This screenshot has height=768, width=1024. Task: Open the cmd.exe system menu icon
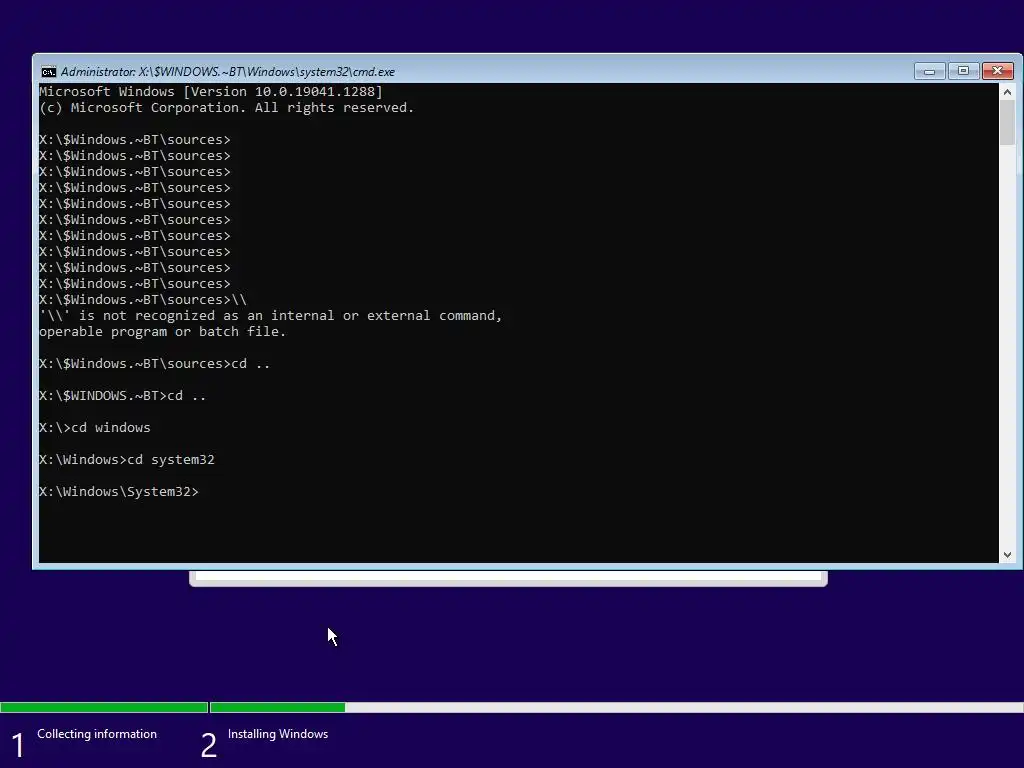pyautogui.click(x=48, y=72)
